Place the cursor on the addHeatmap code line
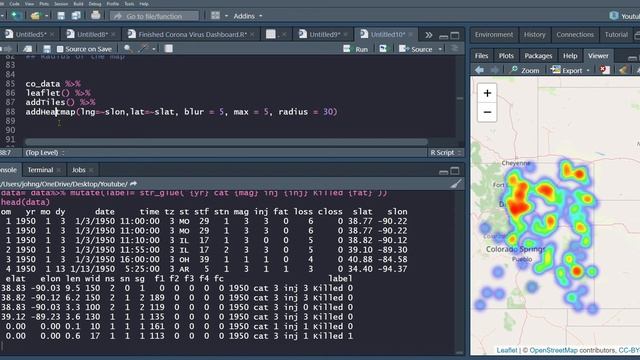The height and width of the screenshot is (360, 640). point(181,111)
